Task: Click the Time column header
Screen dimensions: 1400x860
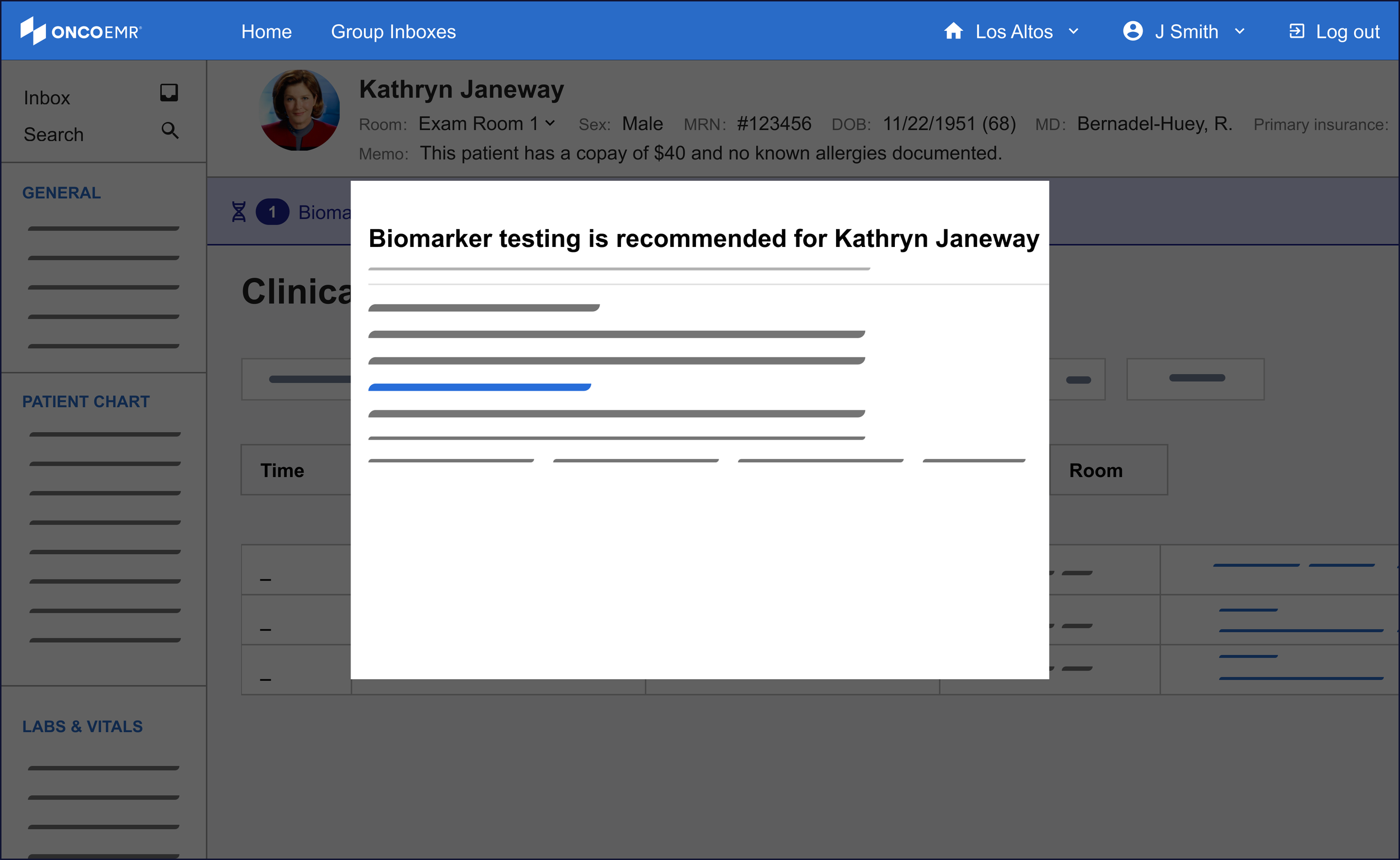Action: tap(282, 470)
